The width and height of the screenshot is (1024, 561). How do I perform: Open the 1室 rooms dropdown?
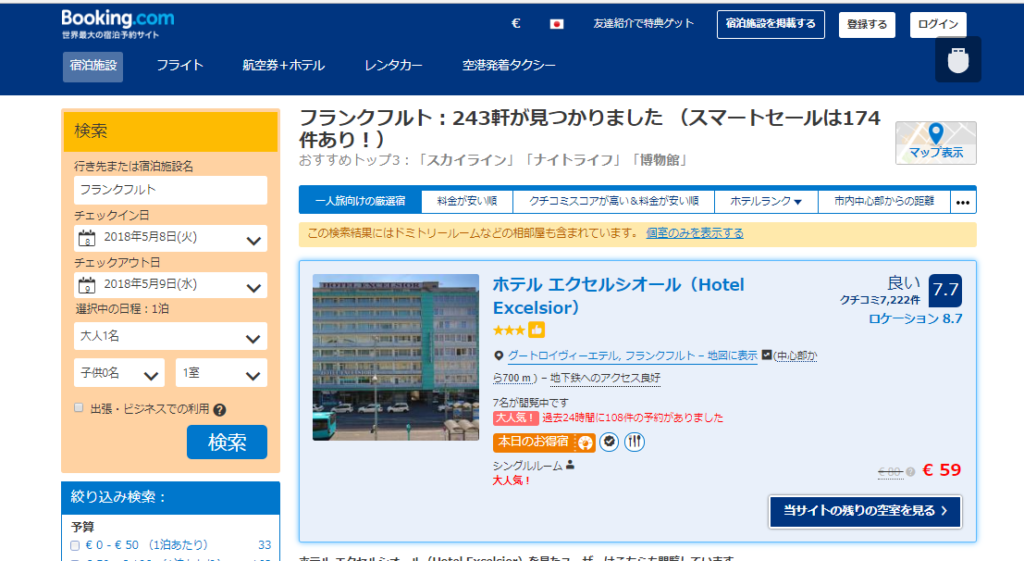pyautogui.click(x=221, y=373)
